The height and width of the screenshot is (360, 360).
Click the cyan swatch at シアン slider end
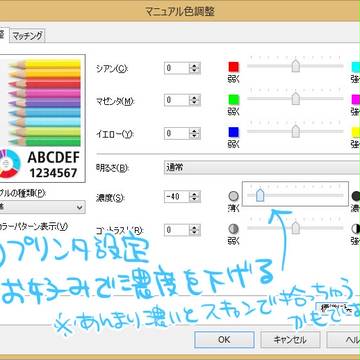[356, 67]
